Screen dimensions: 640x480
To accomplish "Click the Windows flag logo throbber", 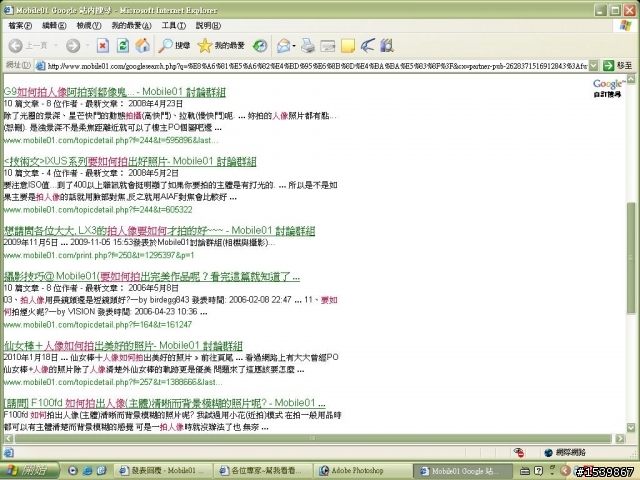I will click(x=626, y=25).
